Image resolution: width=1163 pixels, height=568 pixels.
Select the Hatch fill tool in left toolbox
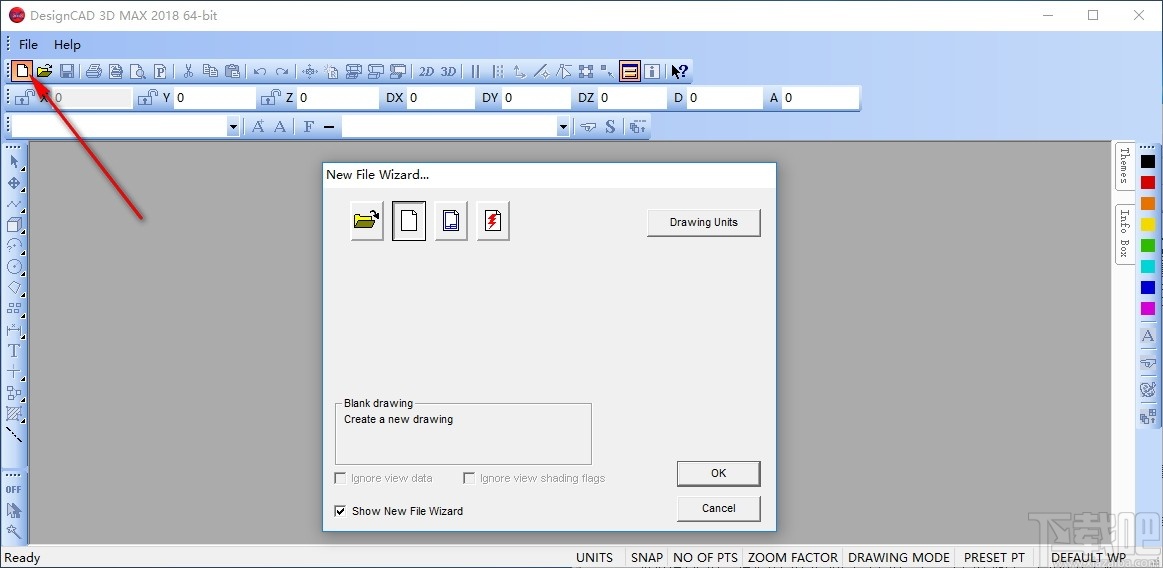click(x=14, y=413)
